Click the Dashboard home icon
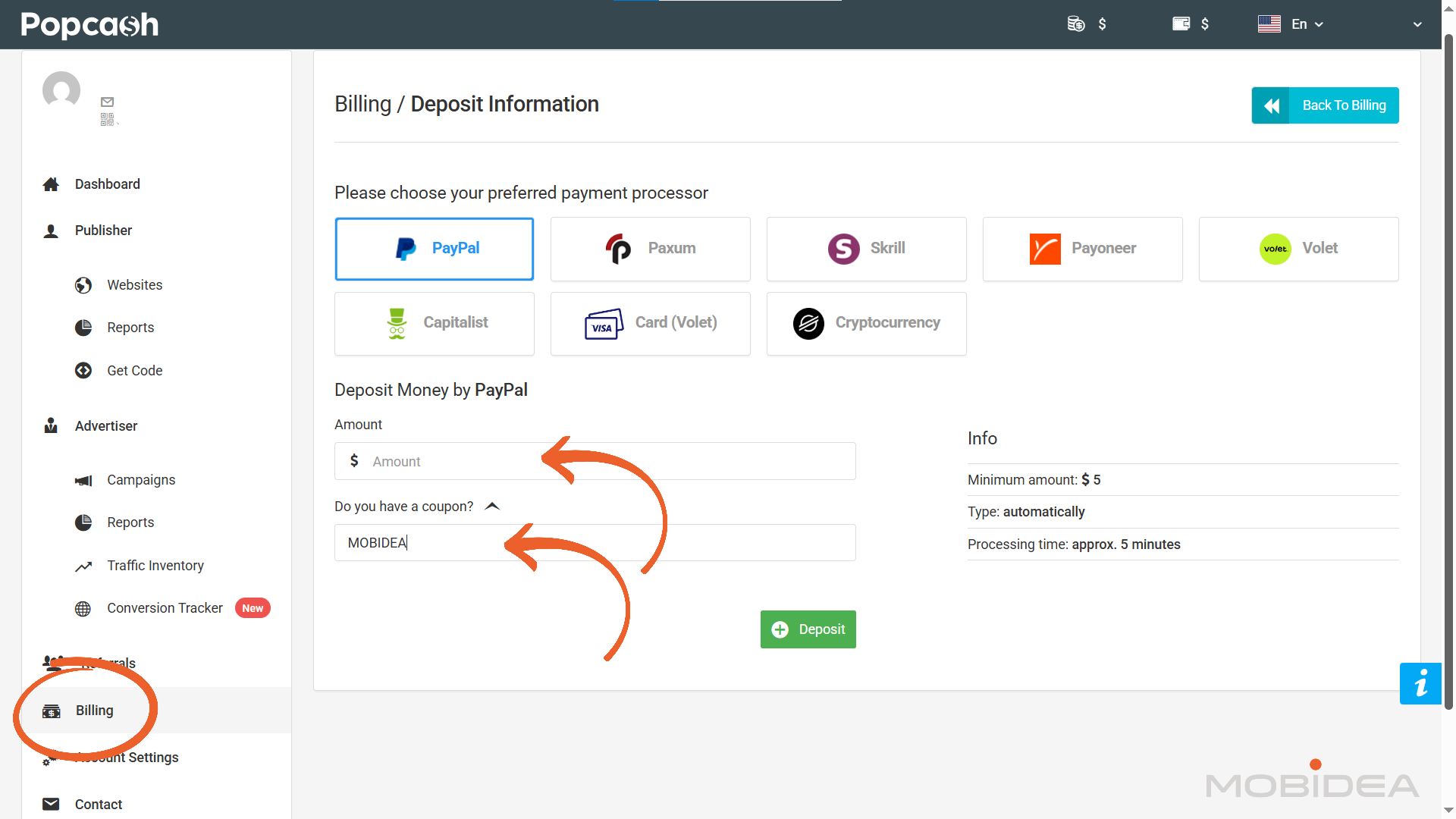This screenshot has height=819, width=1456. [x=51, y=184]
